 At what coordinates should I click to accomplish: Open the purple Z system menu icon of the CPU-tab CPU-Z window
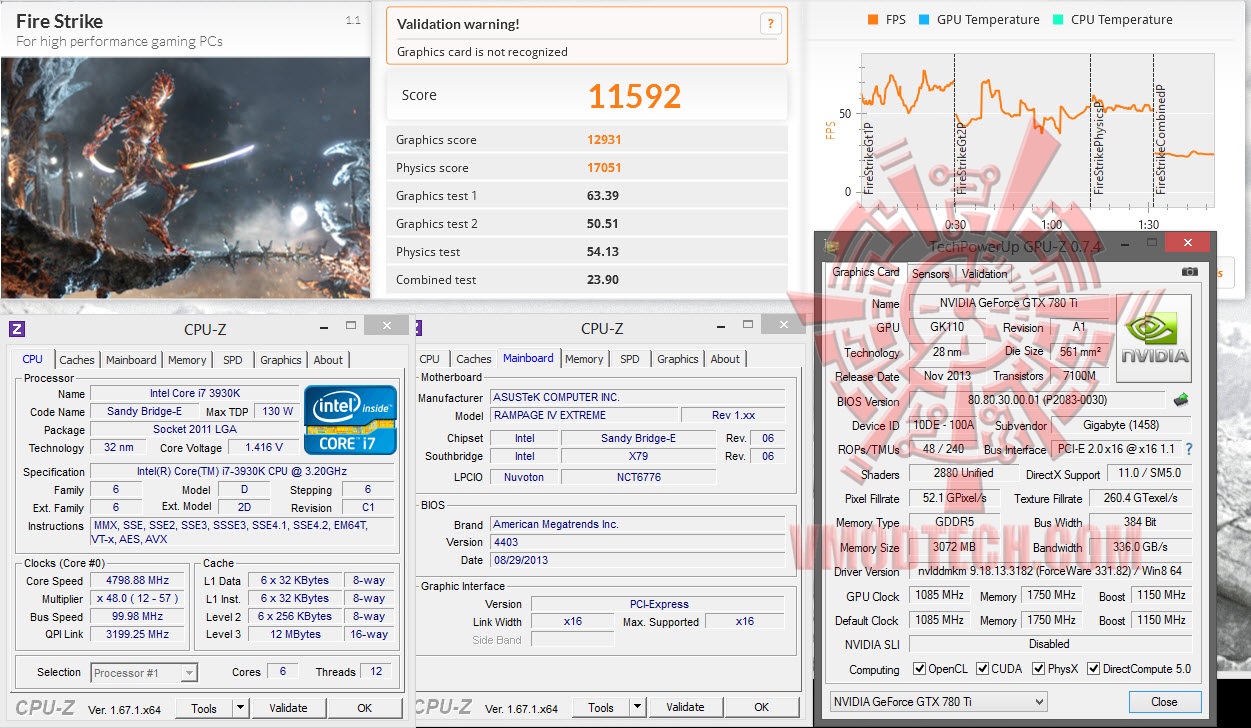coord(17,328)
